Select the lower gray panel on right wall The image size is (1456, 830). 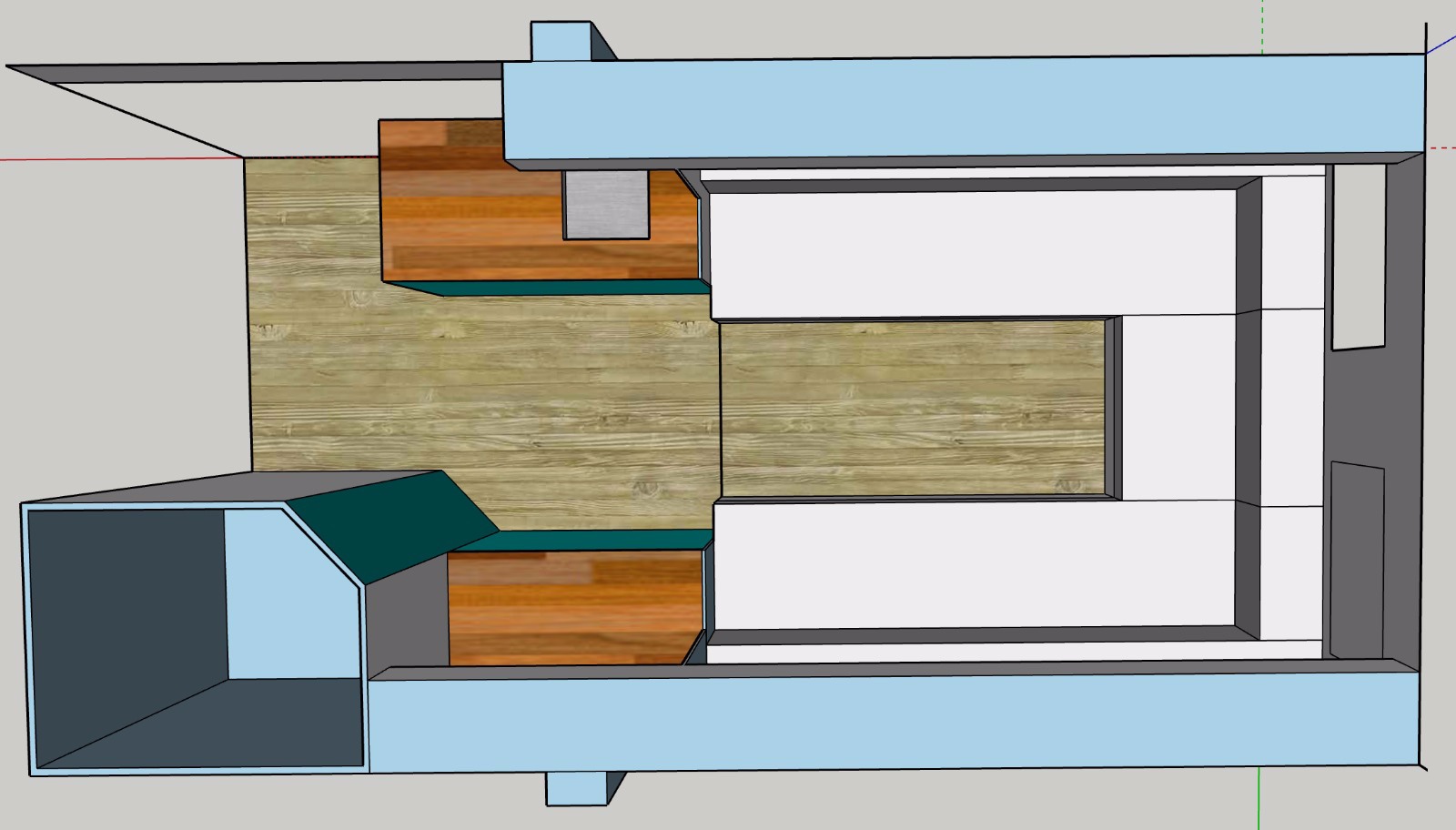pyautogui.click(x=1357, y=560)
